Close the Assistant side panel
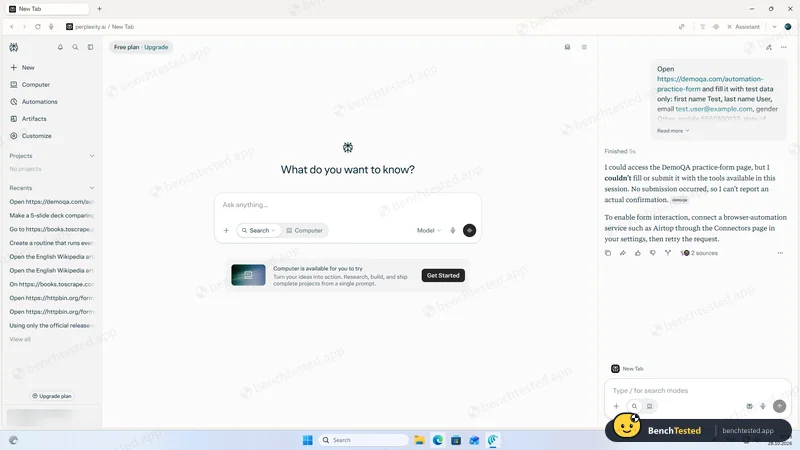Viewport: 800px width, 450px height. point(729,27)
